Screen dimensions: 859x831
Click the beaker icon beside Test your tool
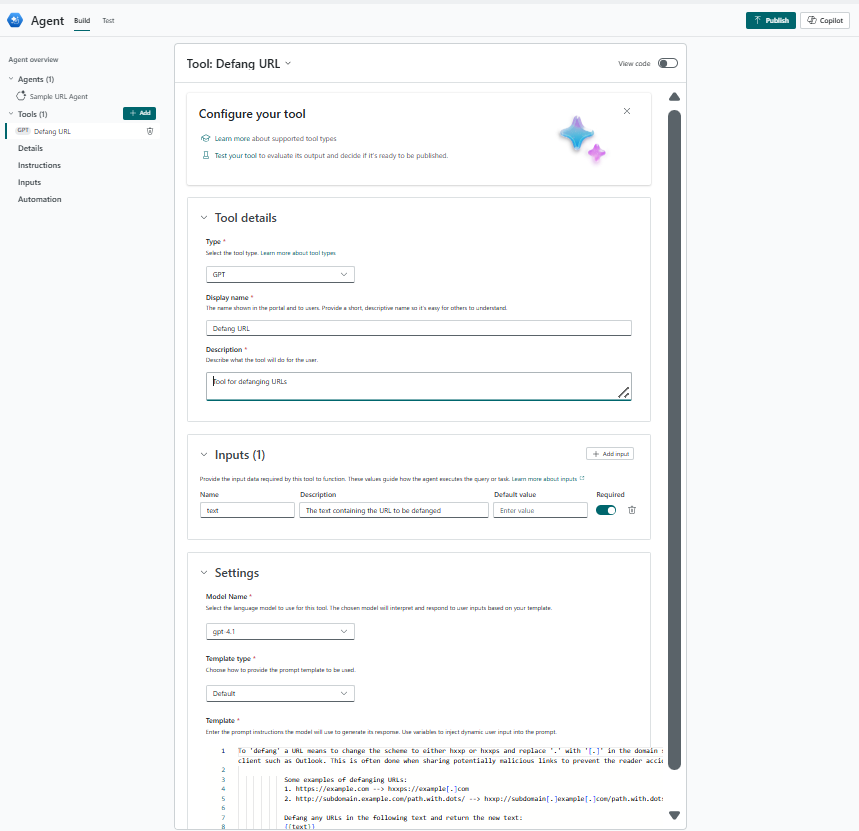[x=205, y=155]
